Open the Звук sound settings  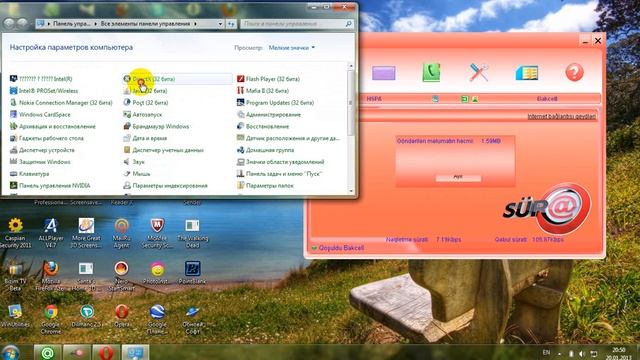pos(134,162)
